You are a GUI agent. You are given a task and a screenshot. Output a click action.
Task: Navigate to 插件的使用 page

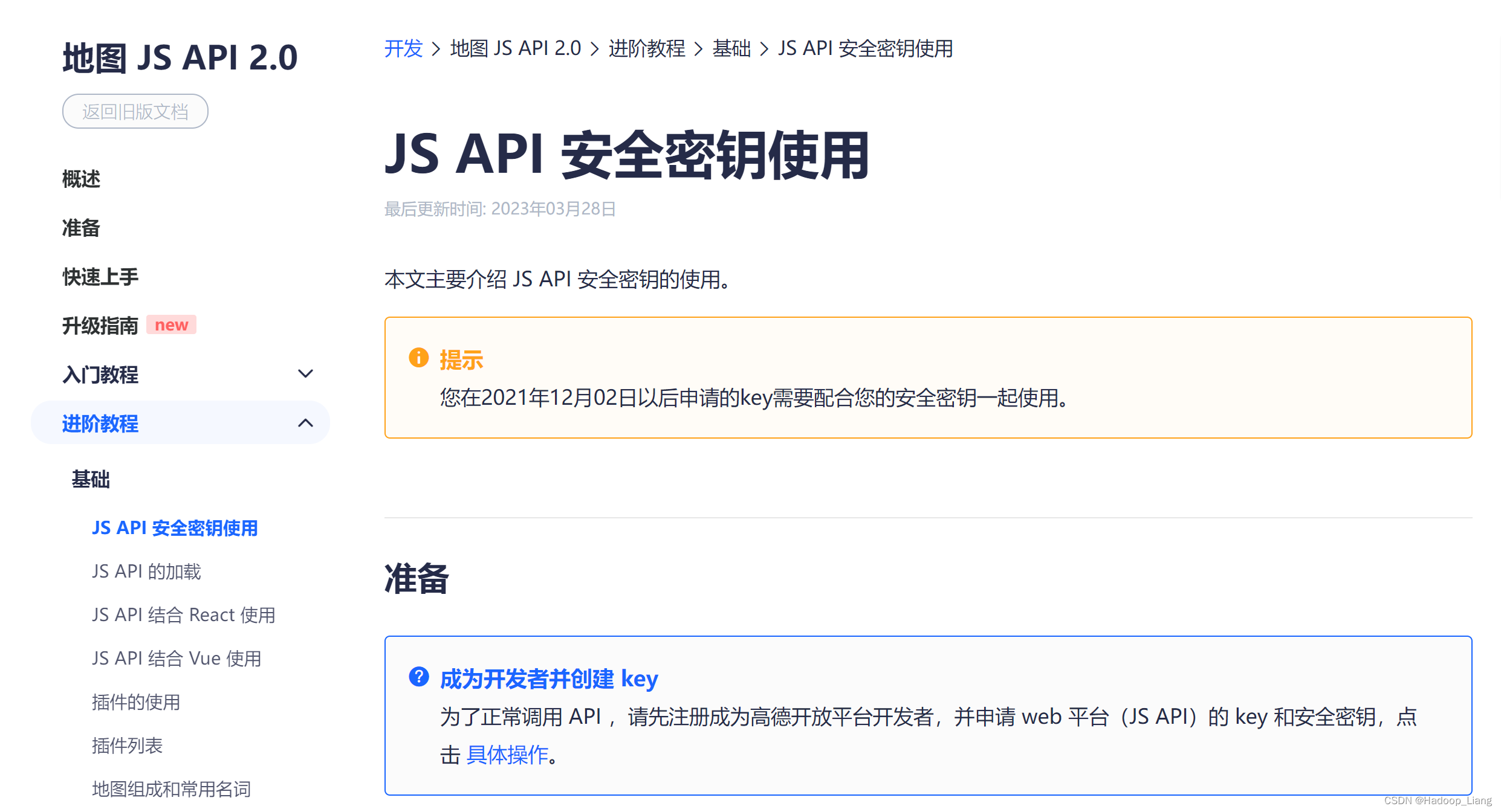(x=136, y=702)
